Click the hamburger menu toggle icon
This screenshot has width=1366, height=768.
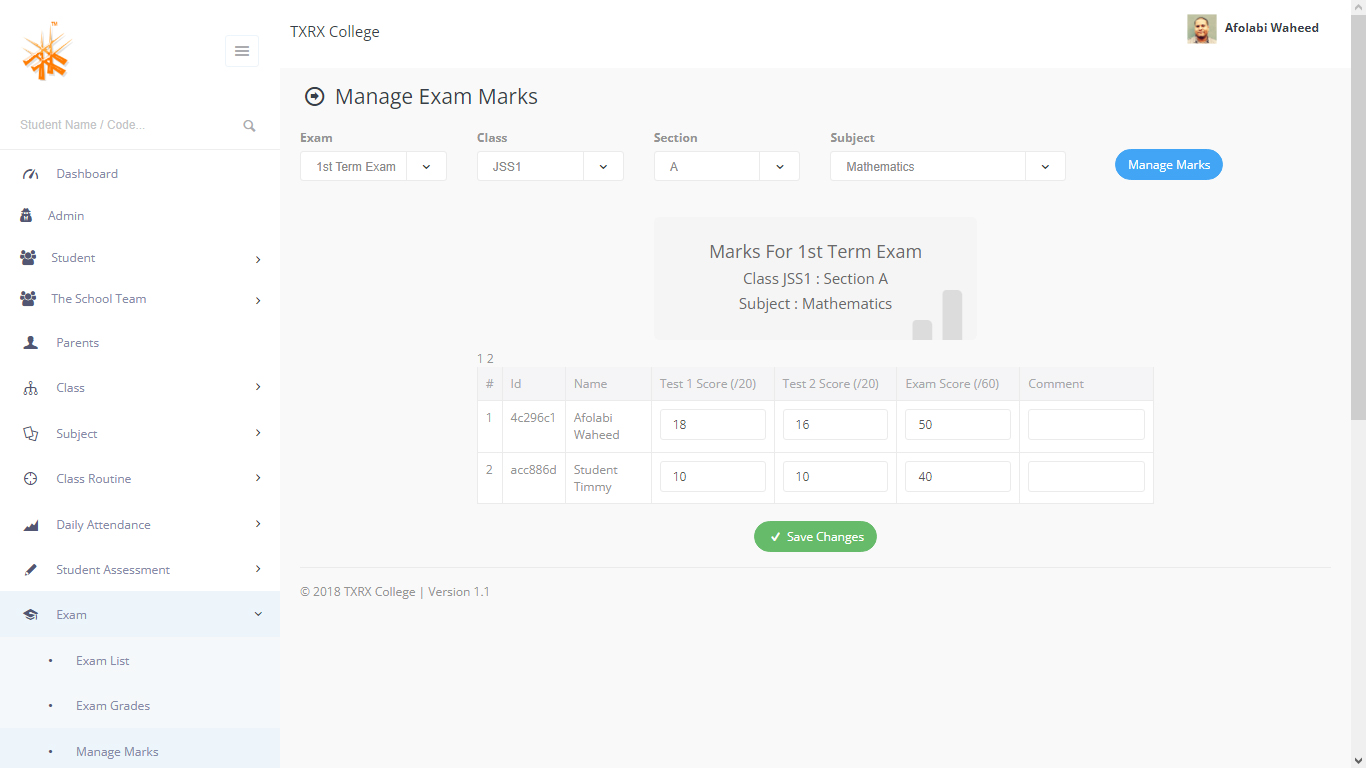pyautogui.click(x=242, y=51)
